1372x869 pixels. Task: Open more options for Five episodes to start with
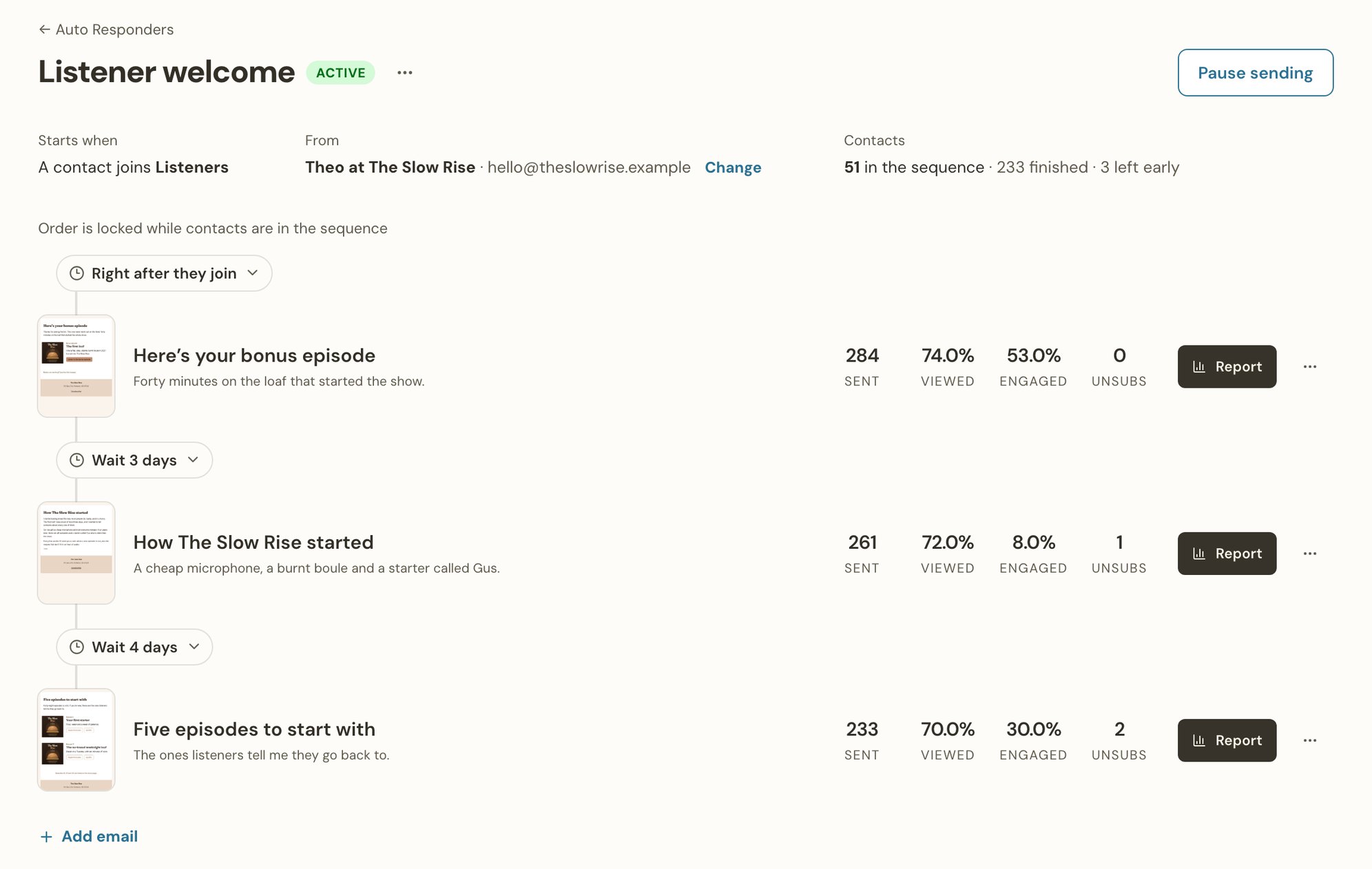pyautogui.click(x=1310, y=740)
